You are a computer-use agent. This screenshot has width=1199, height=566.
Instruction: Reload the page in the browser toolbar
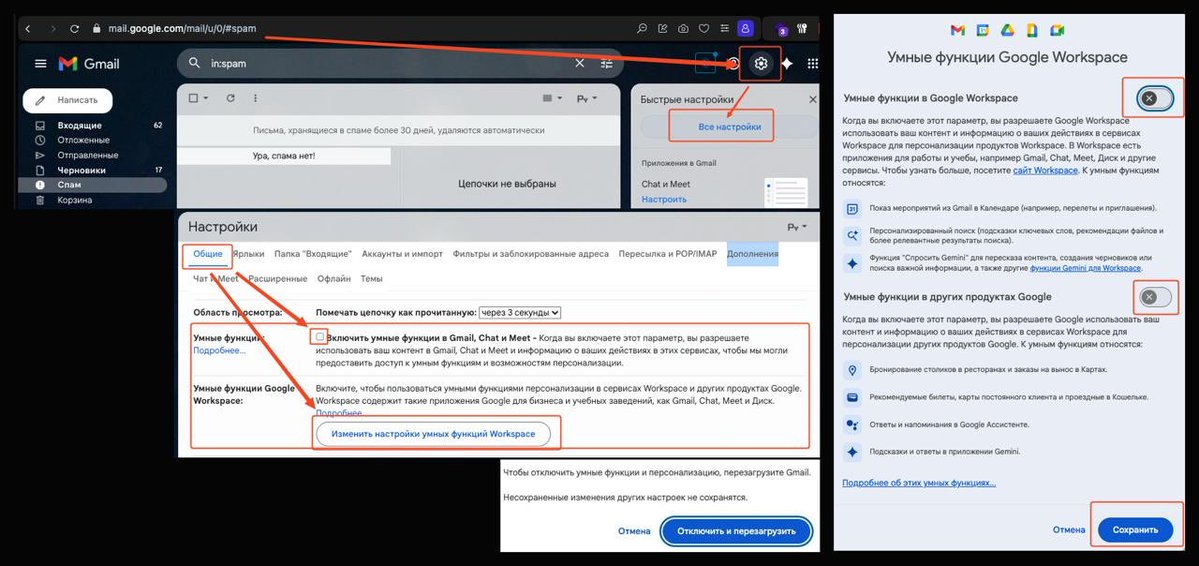pos(74,29)
